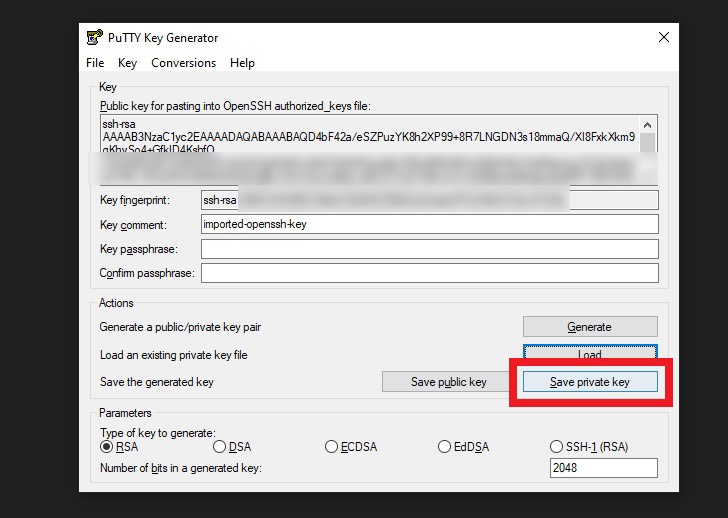Click Save public key
Image resolution: width=728 pixels, height=518 pixels.
[x=448, y=382]
